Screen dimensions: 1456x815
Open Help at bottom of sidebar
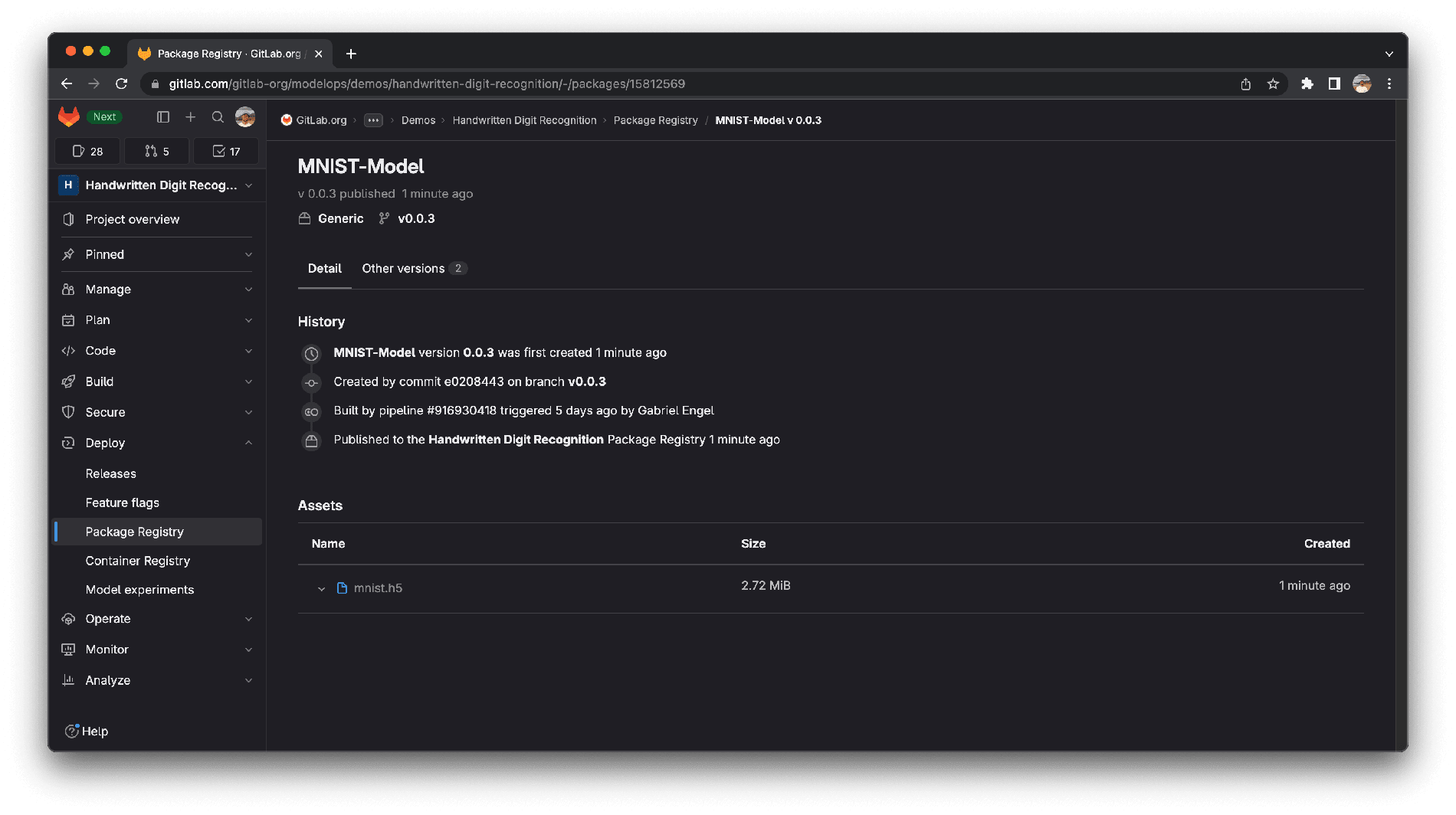pyautogui.click(x=87, y=732)
